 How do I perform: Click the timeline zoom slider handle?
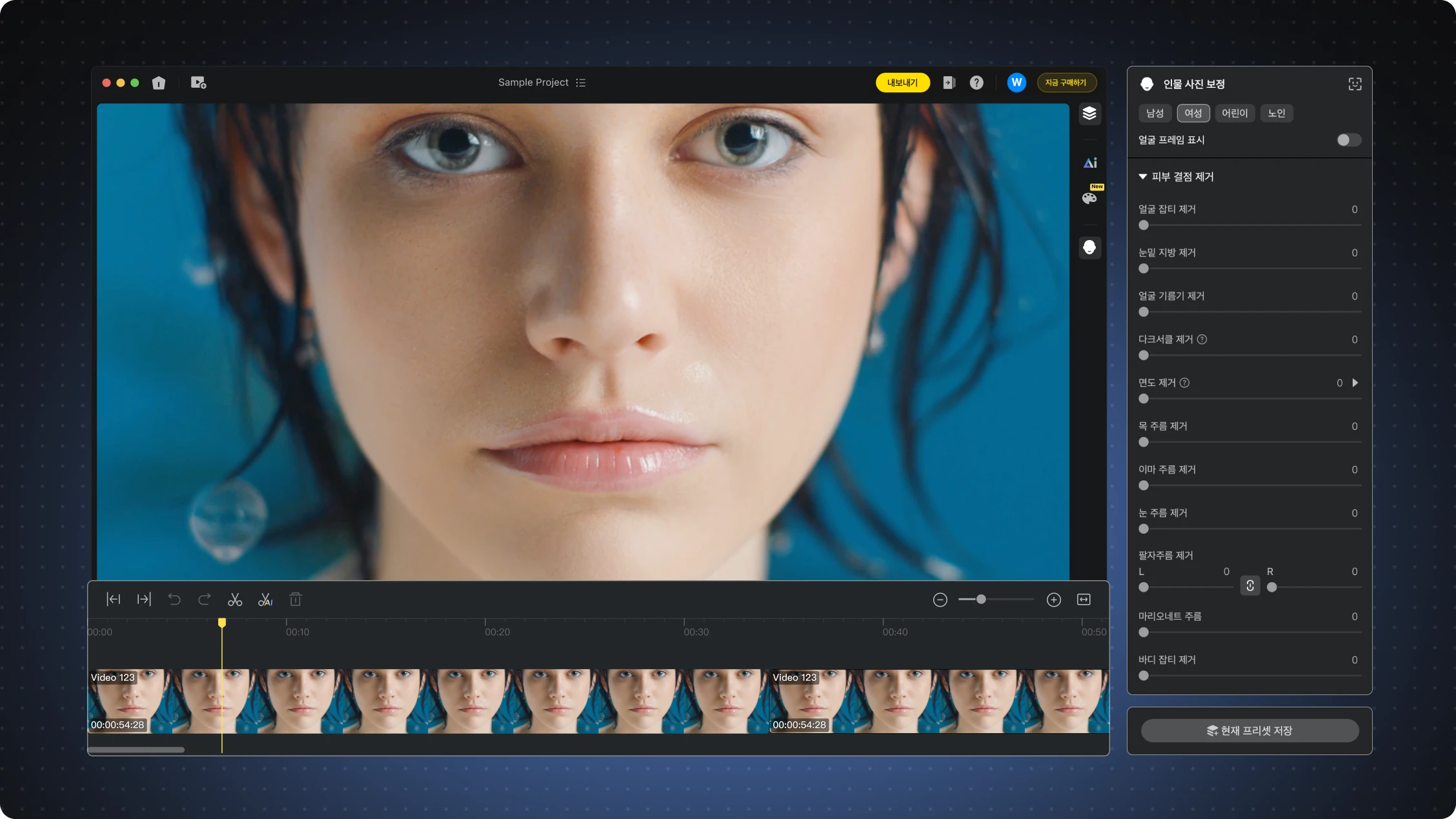click(x=981, y=600)
